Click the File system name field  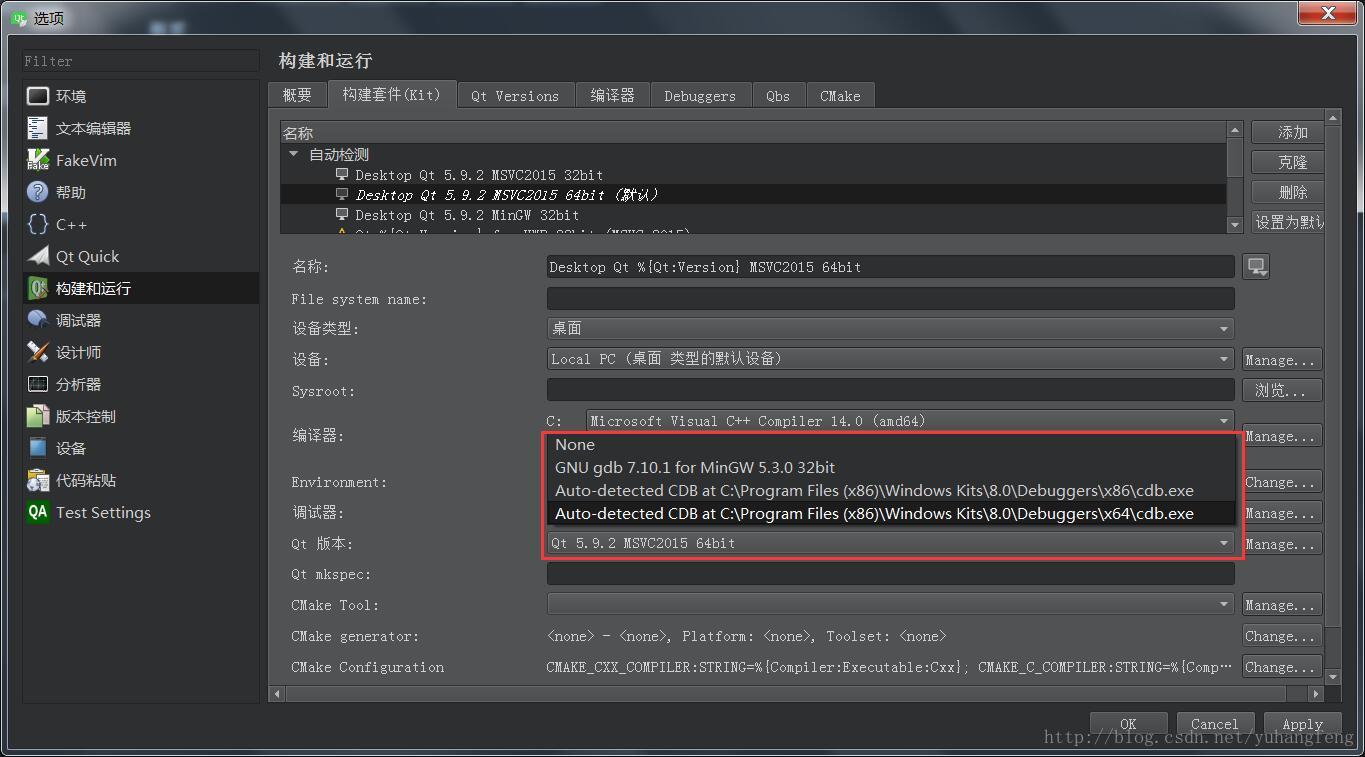pyautogui.click(x=890, y=298)
